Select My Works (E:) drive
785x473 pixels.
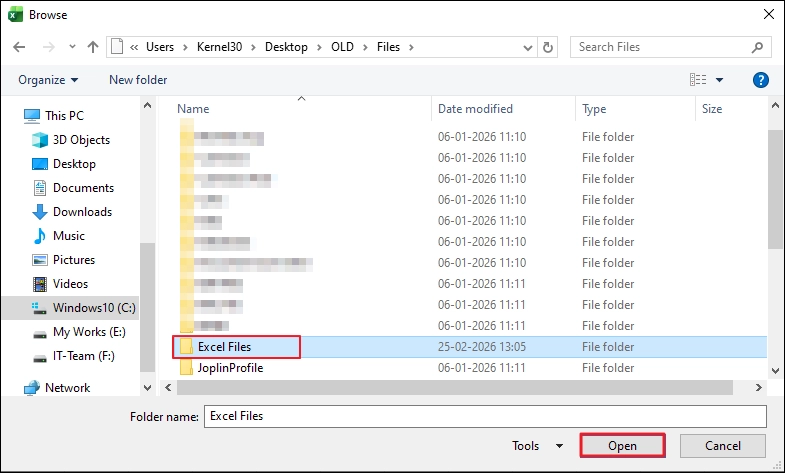point(89,332)
